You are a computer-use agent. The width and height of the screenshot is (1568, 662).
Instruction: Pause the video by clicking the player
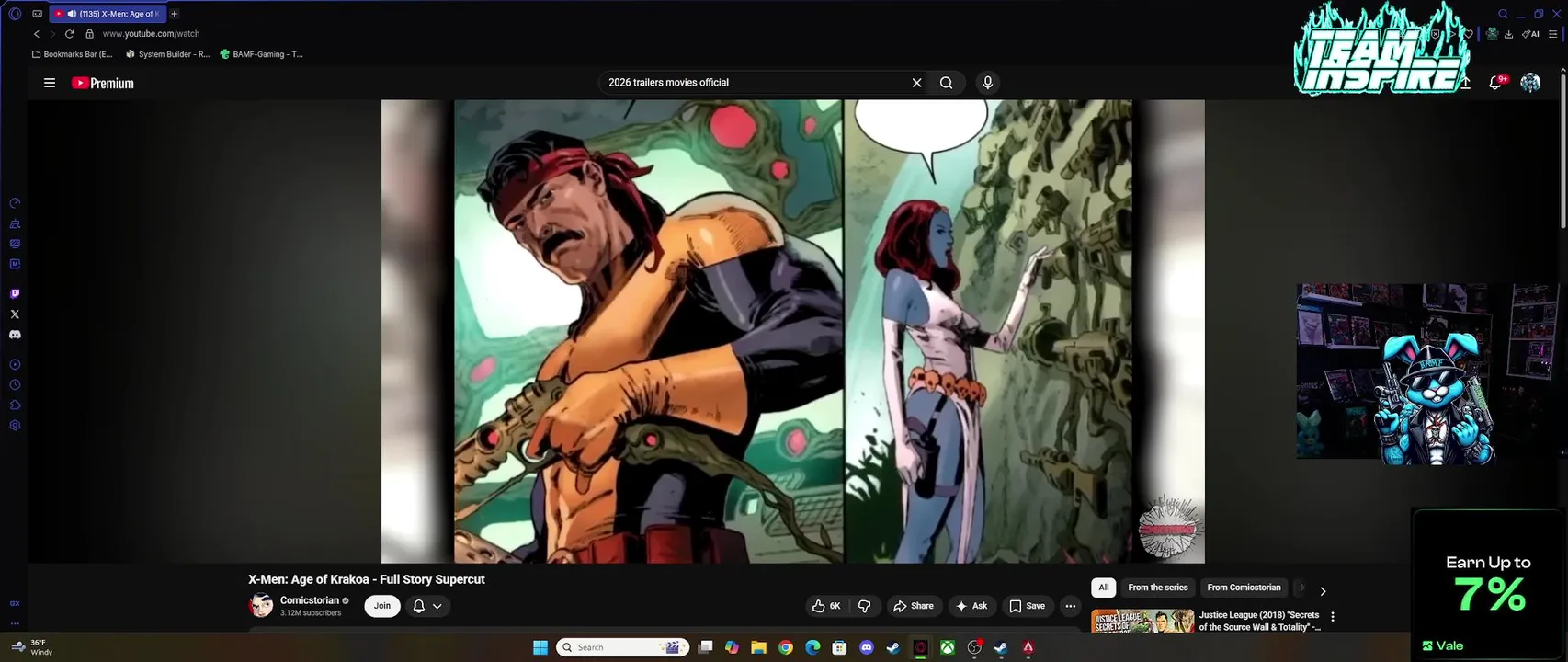(793, 331)
